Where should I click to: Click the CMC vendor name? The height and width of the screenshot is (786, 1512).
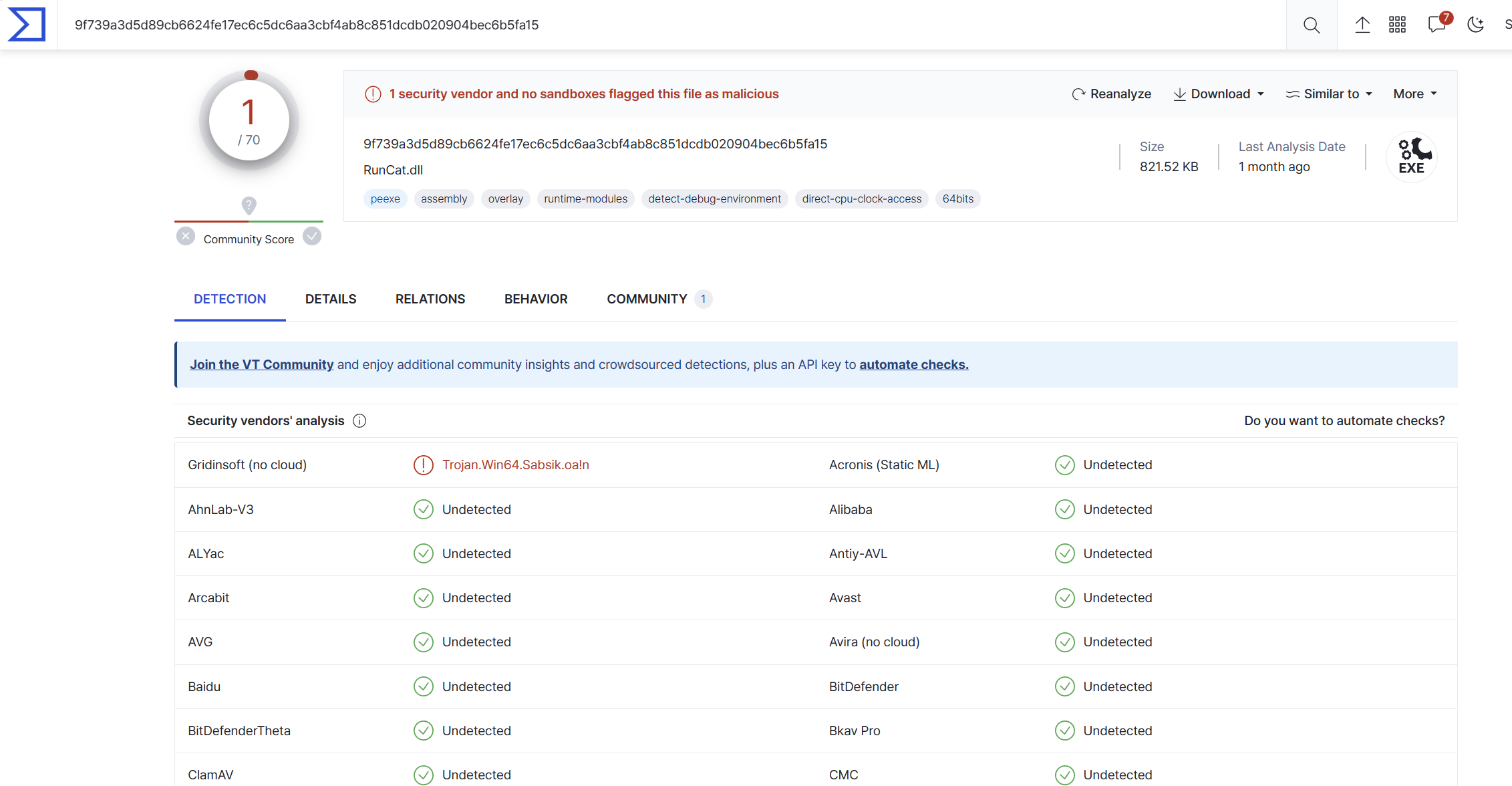tap(843, 775)
